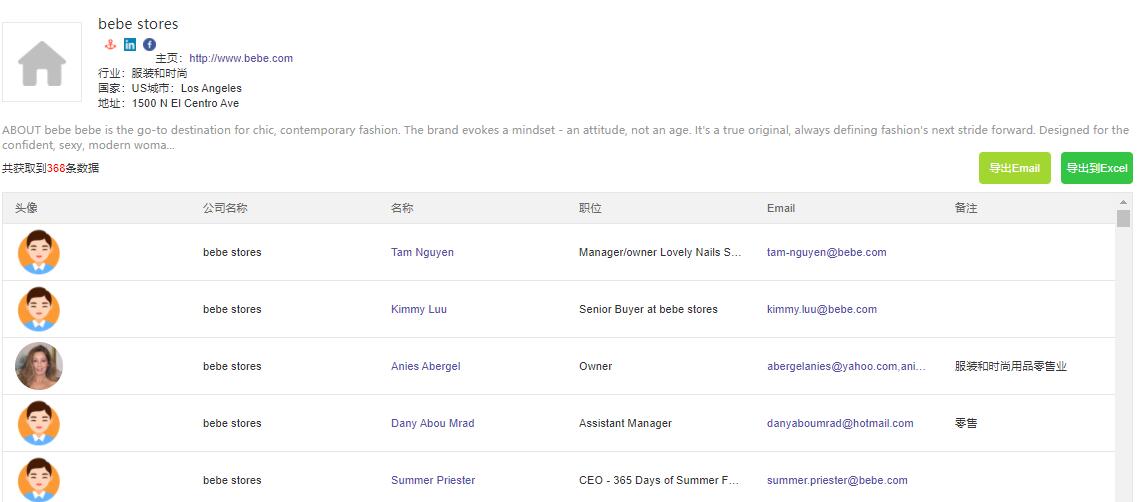This screenshot has width=1138, height=502.
Task: Click Summer Priester's avatar icon
Action: pos(39,479)
